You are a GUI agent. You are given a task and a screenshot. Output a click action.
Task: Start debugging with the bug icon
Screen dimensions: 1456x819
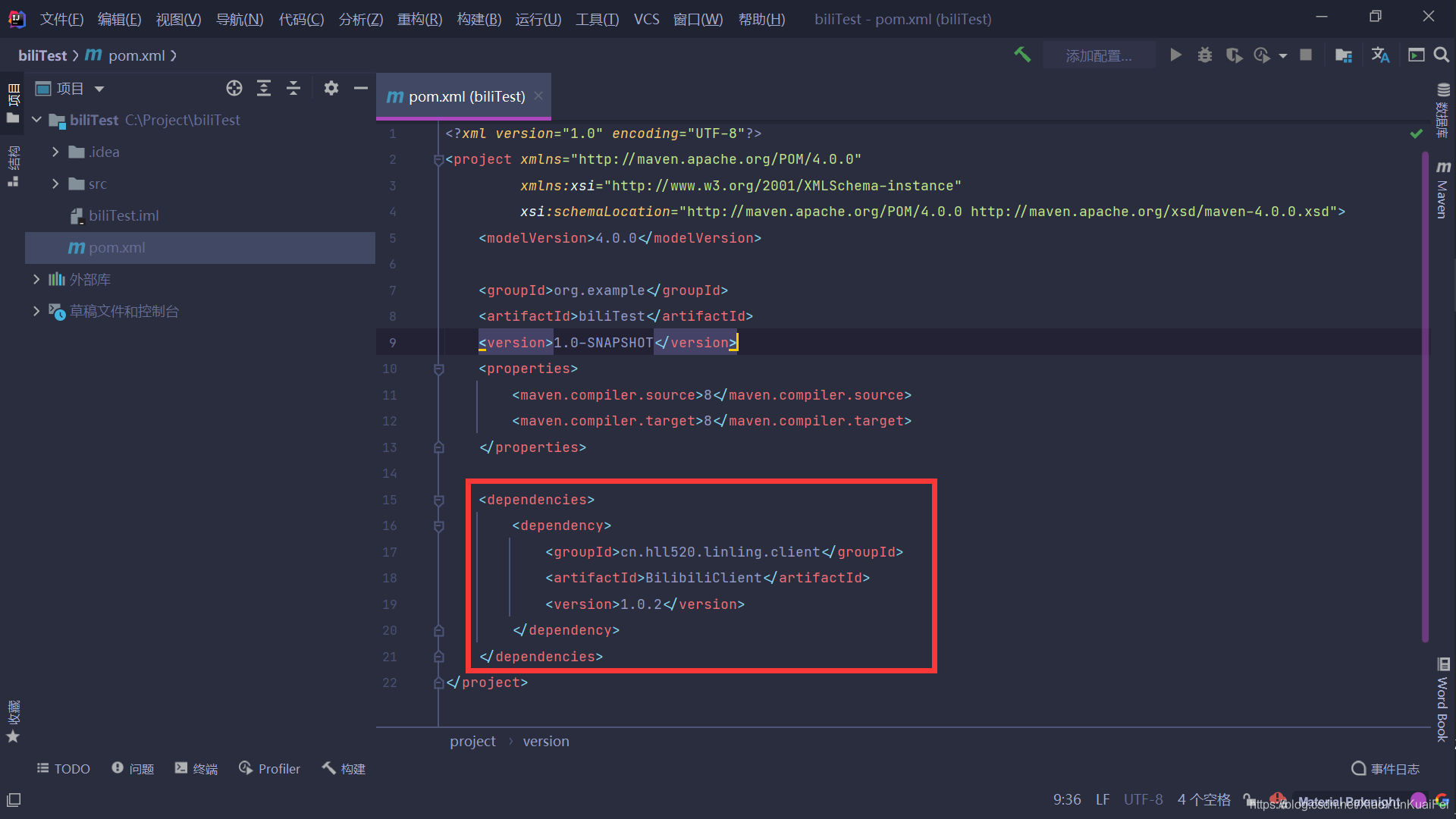[1204, 55]
